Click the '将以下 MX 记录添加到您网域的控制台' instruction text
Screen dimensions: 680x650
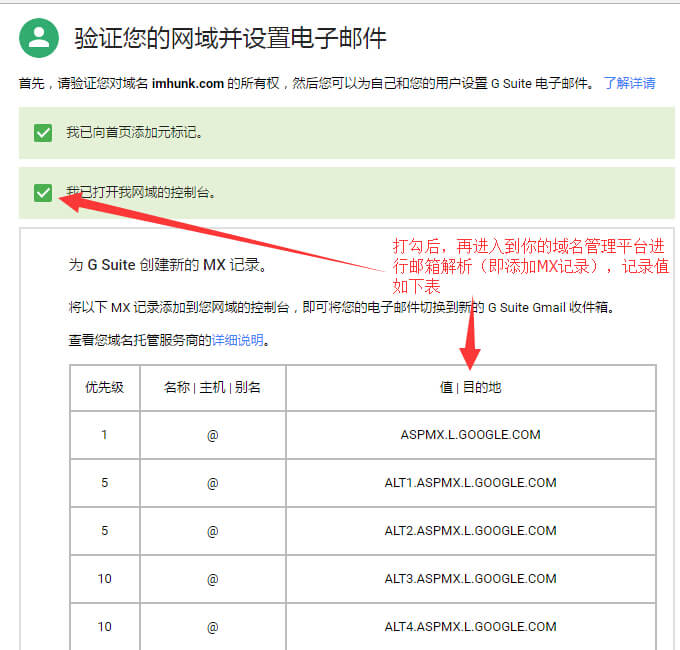pyautogui.click(x=179, y=307)
